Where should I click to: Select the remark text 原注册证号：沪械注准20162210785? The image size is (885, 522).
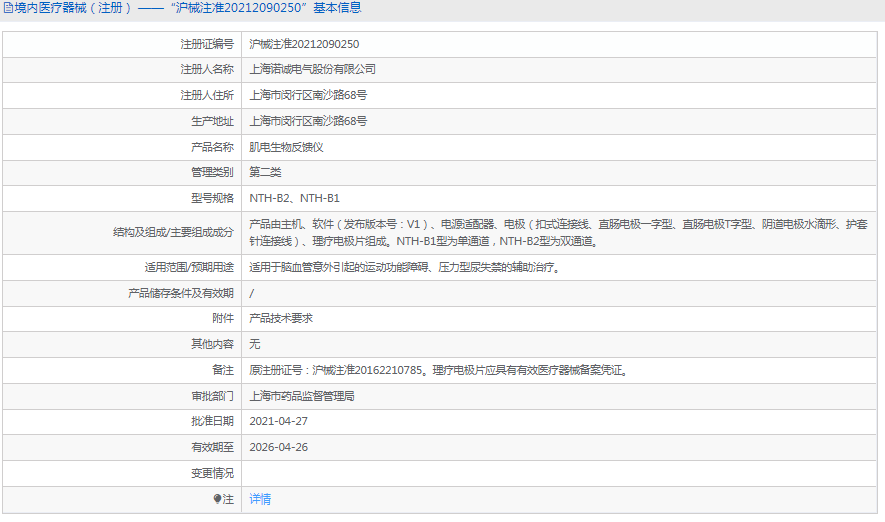[439, 370]
